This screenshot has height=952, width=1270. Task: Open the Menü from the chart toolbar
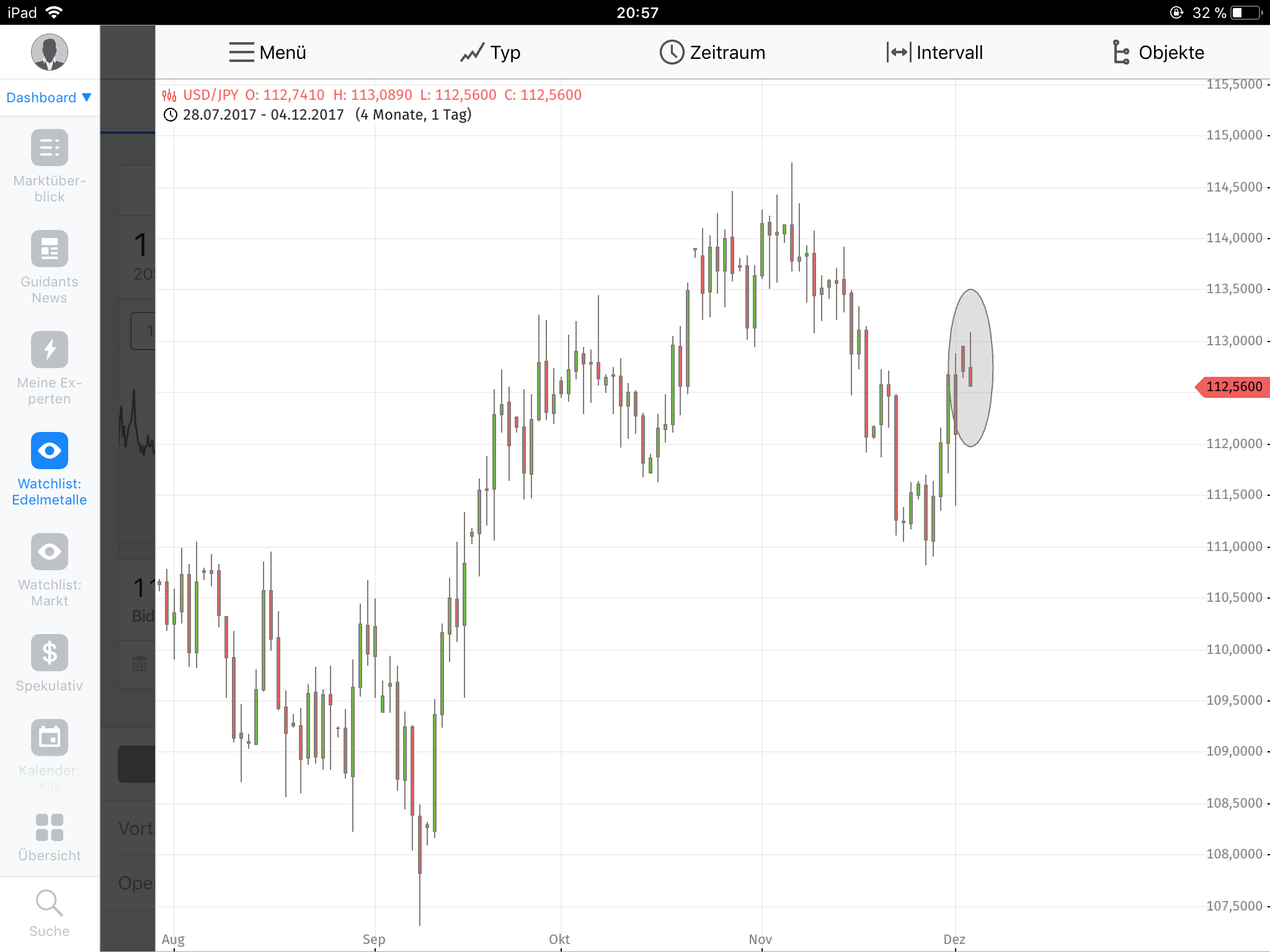click(266, 53)
